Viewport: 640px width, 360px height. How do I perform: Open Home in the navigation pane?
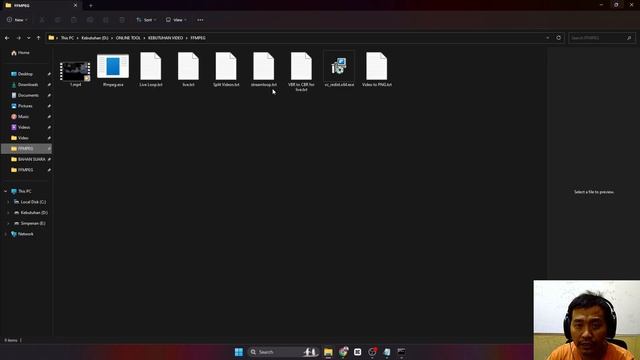[x=20, y=53]
